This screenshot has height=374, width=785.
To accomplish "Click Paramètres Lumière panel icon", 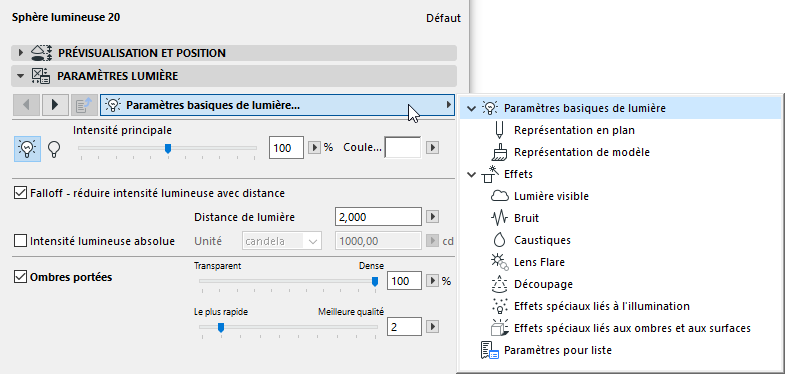I will tap(40, 76).
